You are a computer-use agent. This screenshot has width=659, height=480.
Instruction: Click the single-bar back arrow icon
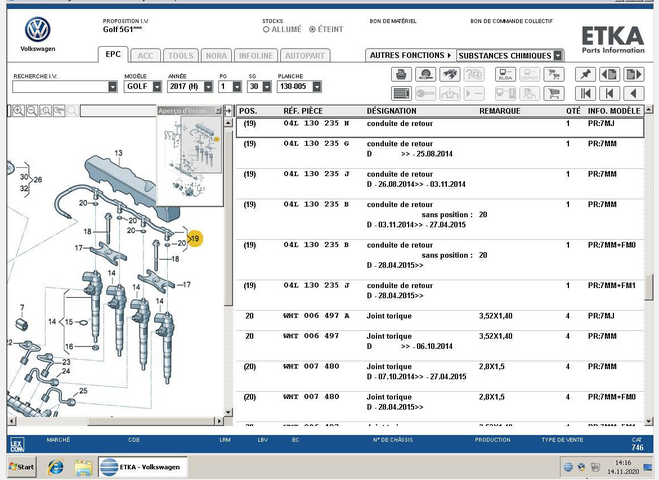tap(609, 93)
